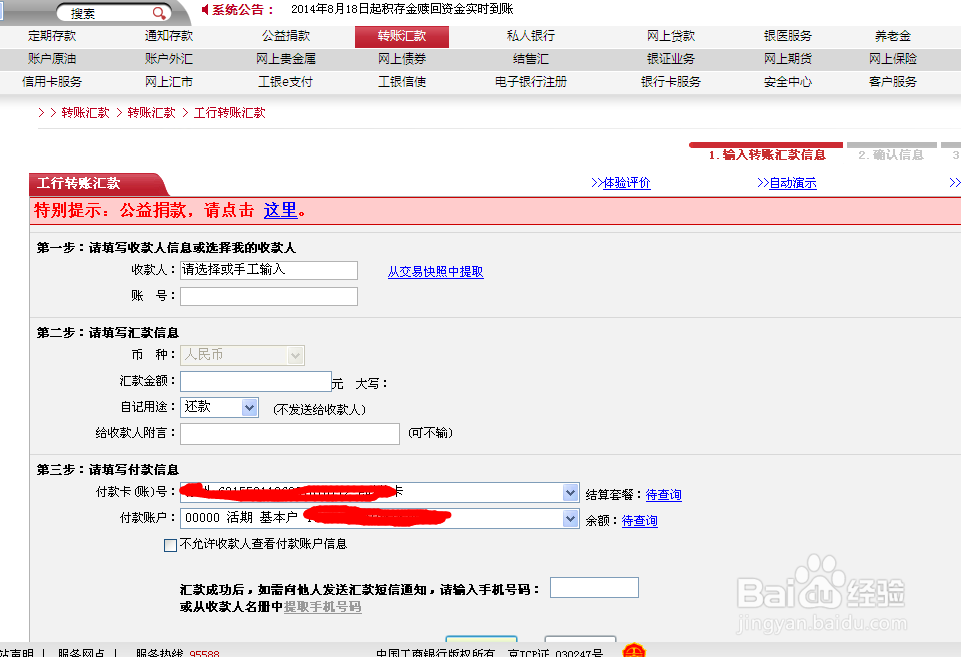961x657 pixels.
Task: Click the 汇款金额 input field
Action: click(256, 381)
